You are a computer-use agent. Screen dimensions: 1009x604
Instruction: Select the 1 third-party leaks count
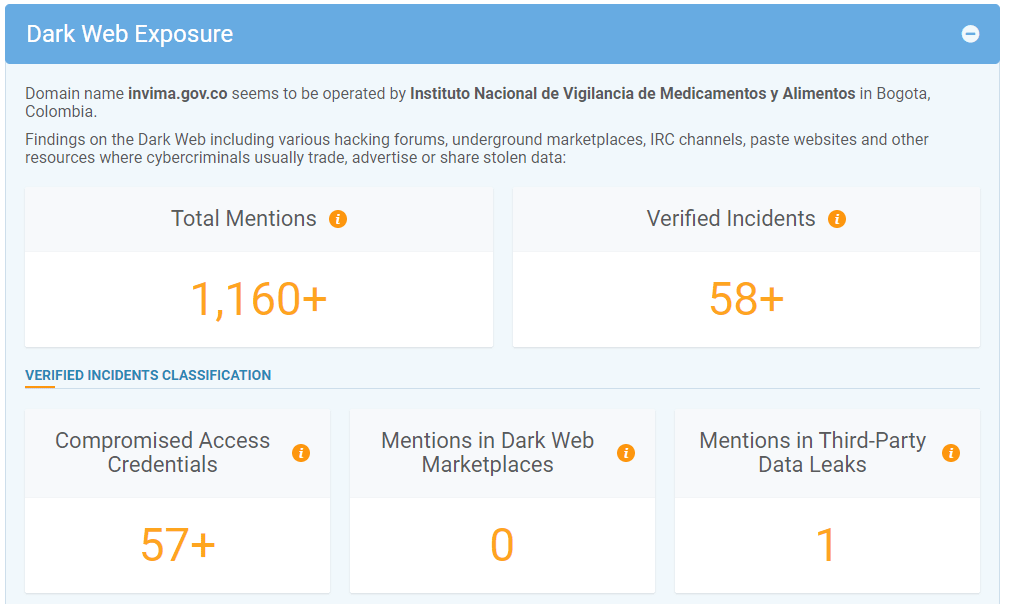pos(826,545)
